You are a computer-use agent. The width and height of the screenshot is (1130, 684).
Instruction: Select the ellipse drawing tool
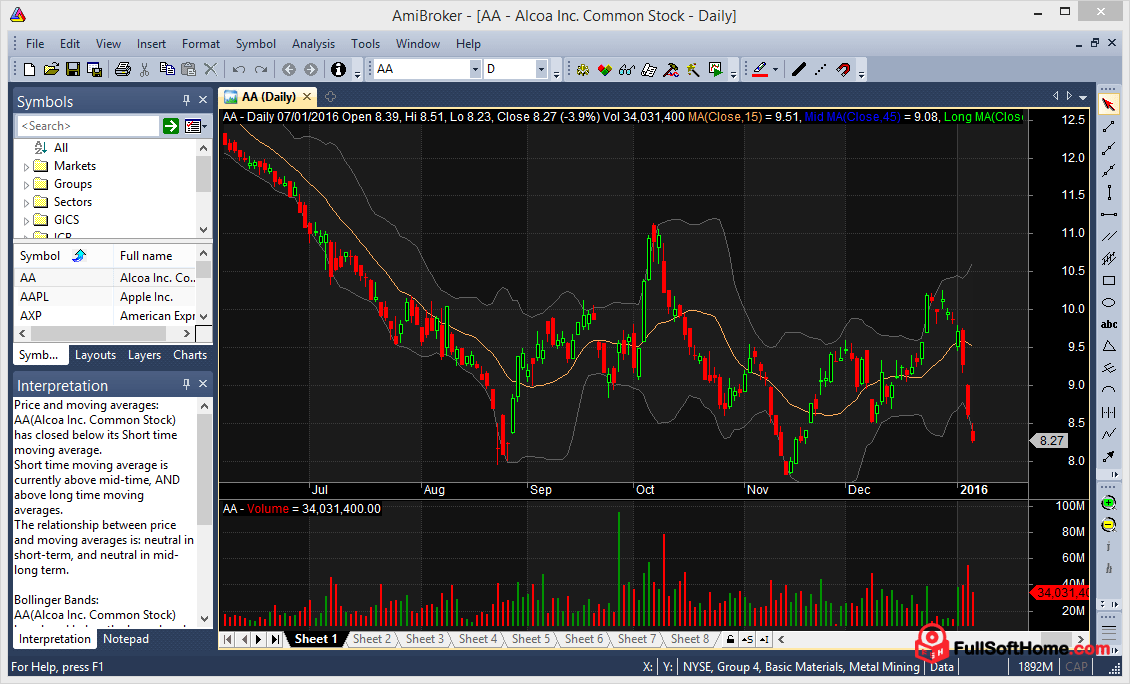tap(1108, 302)
